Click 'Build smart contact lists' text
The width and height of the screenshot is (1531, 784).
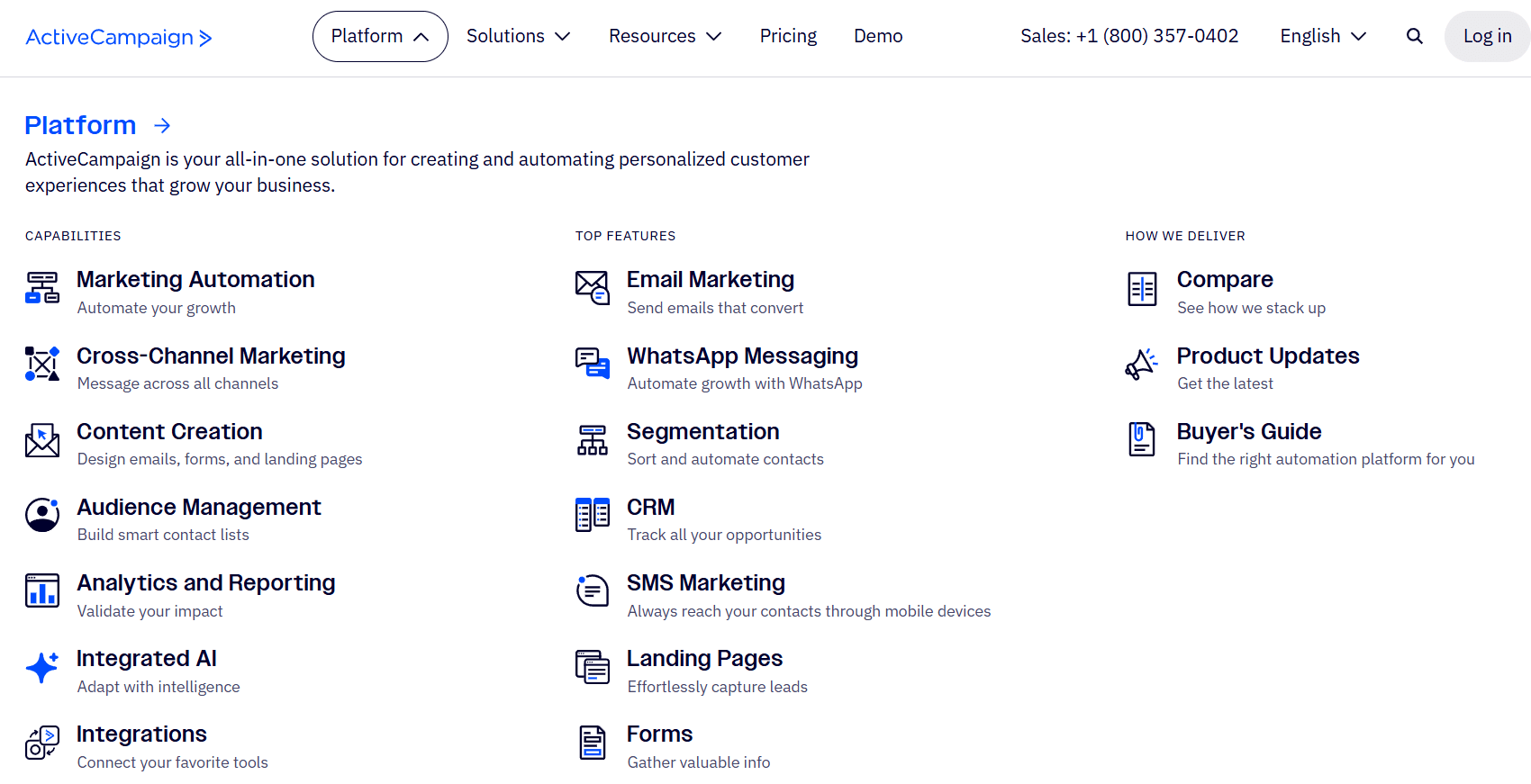163,535
